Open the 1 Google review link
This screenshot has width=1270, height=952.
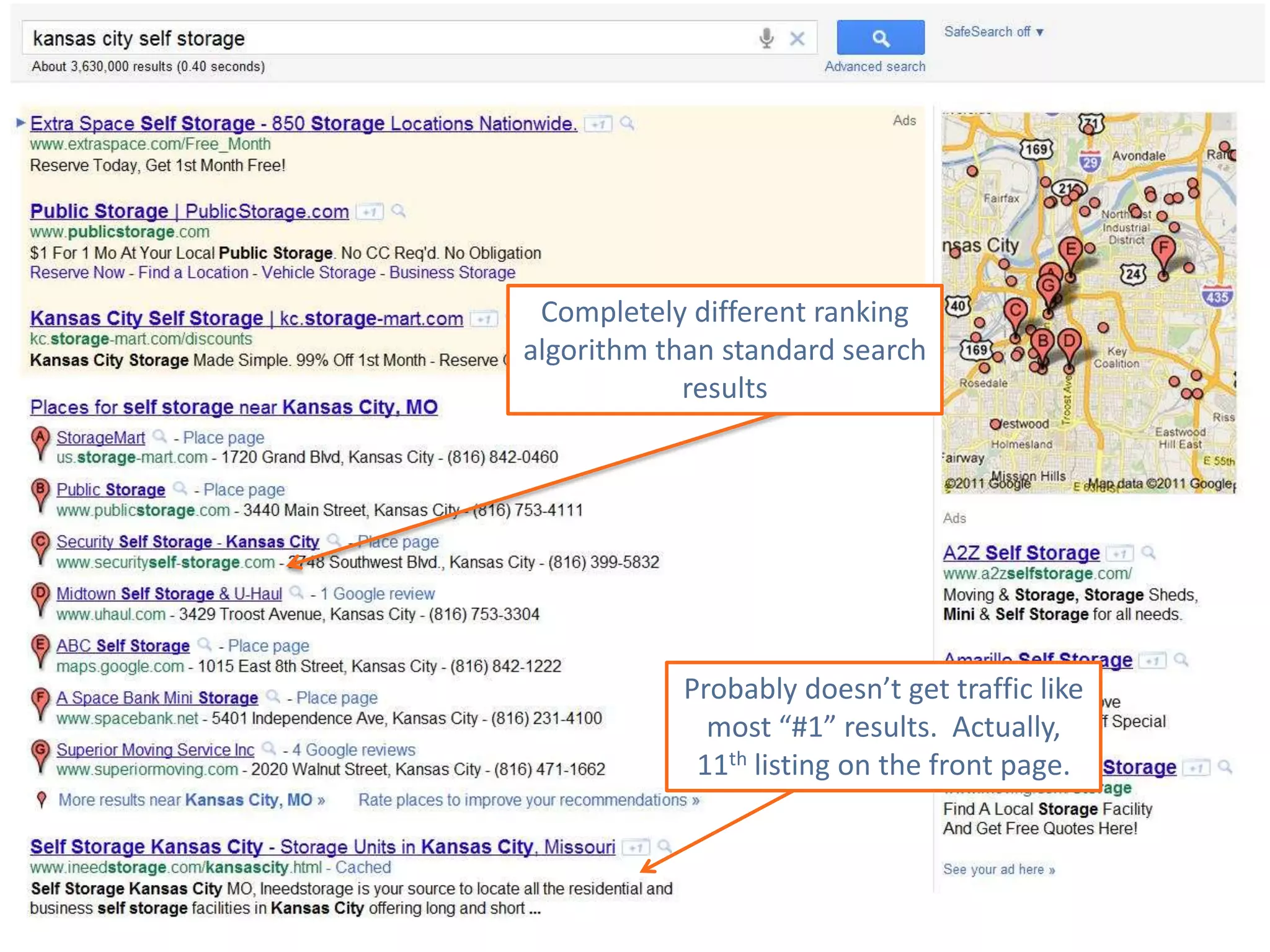coord(377,594)
